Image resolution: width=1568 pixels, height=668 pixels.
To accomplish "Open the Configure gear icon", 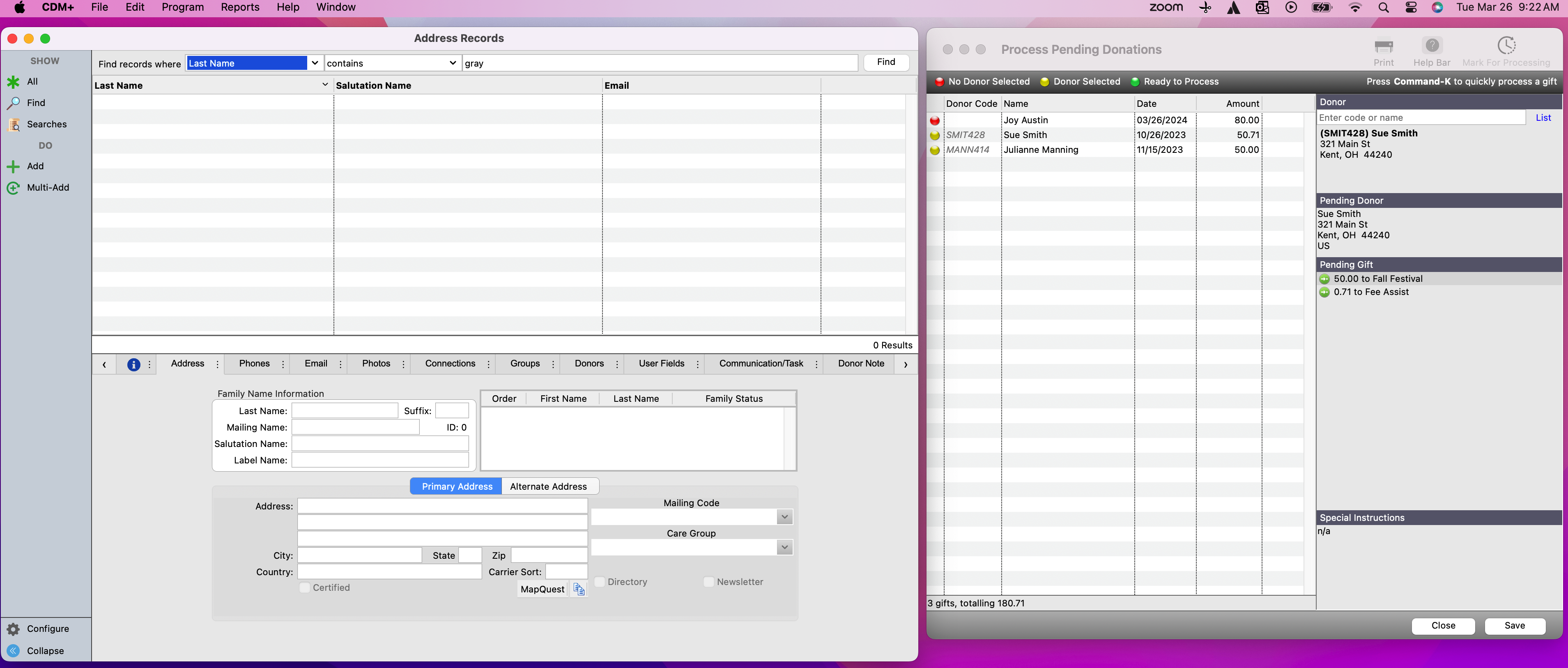I will [x=13, y=629].
